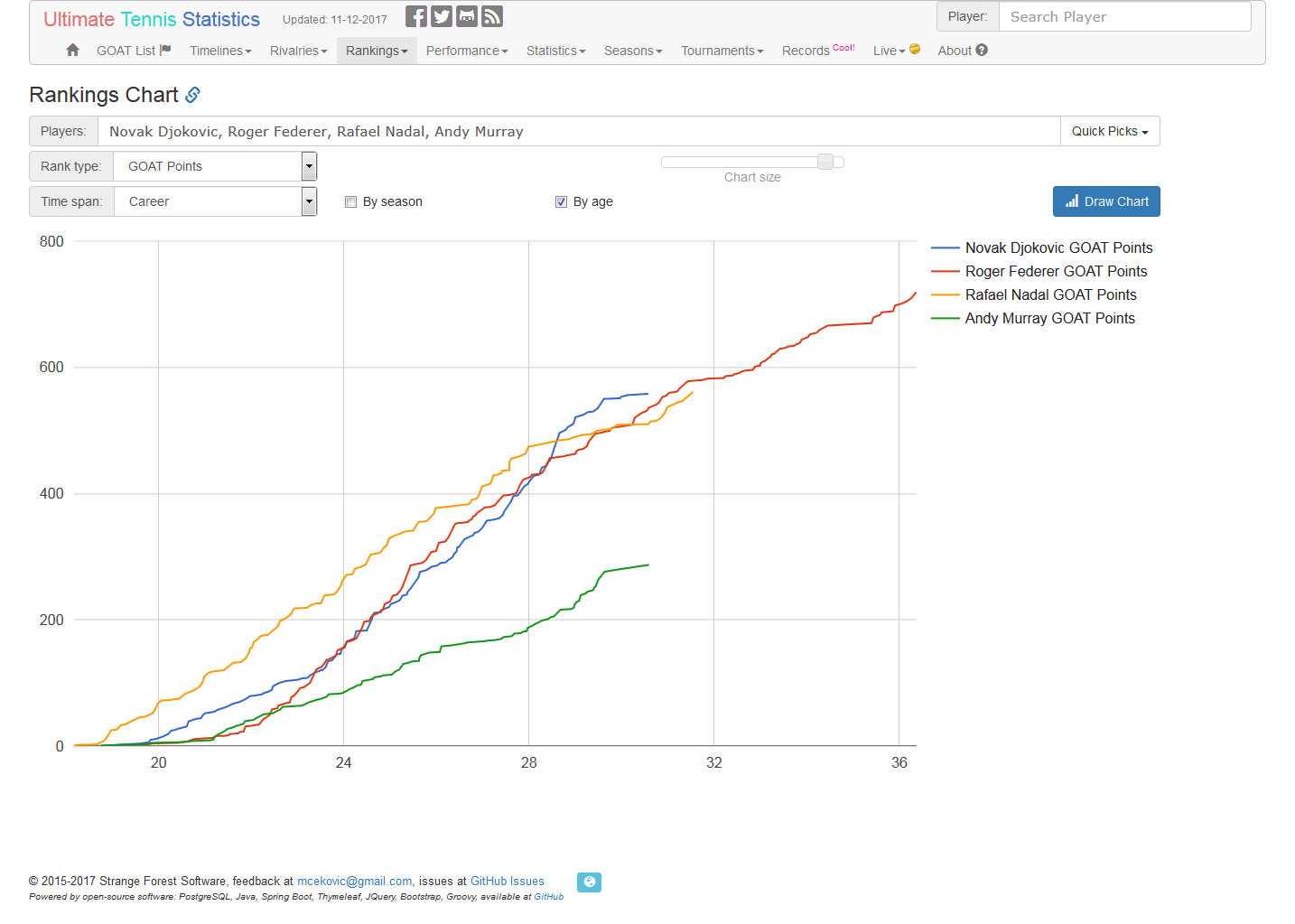The height and width of the screenshot is (924, 1295).
Task: Click Andy Murray GOAT Points legend entry
Action: (1033, 318)
